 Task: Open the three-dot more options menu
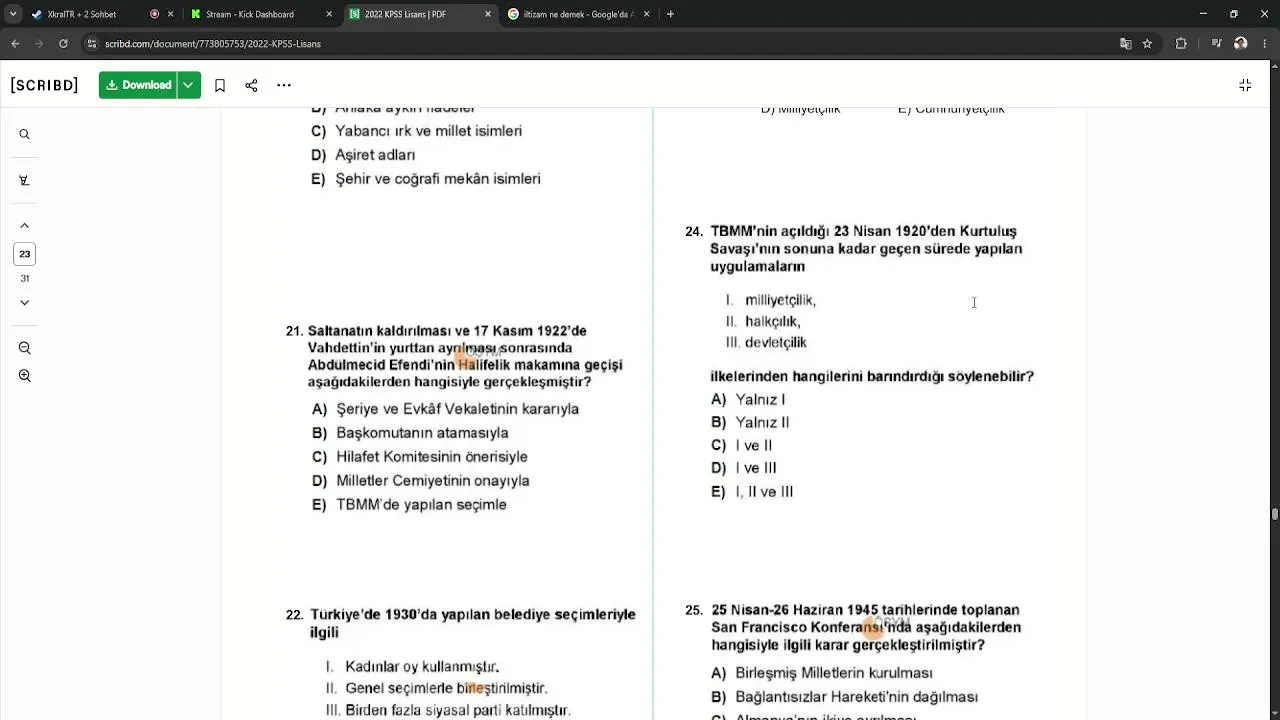pos(284,85)
